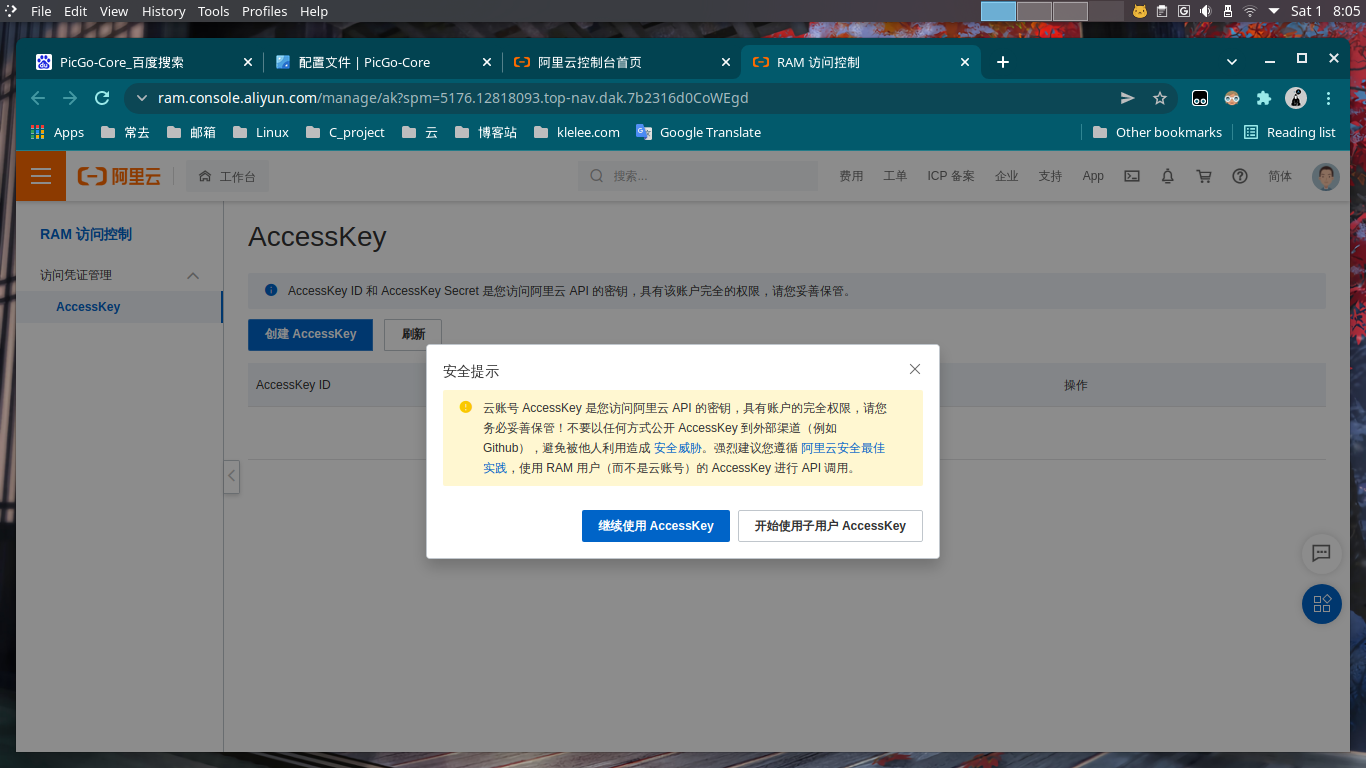Open the 安全威胁 link in the warning
This screenshot has width=1366, height=768.
pyautogui.click(x=678, y=448)
